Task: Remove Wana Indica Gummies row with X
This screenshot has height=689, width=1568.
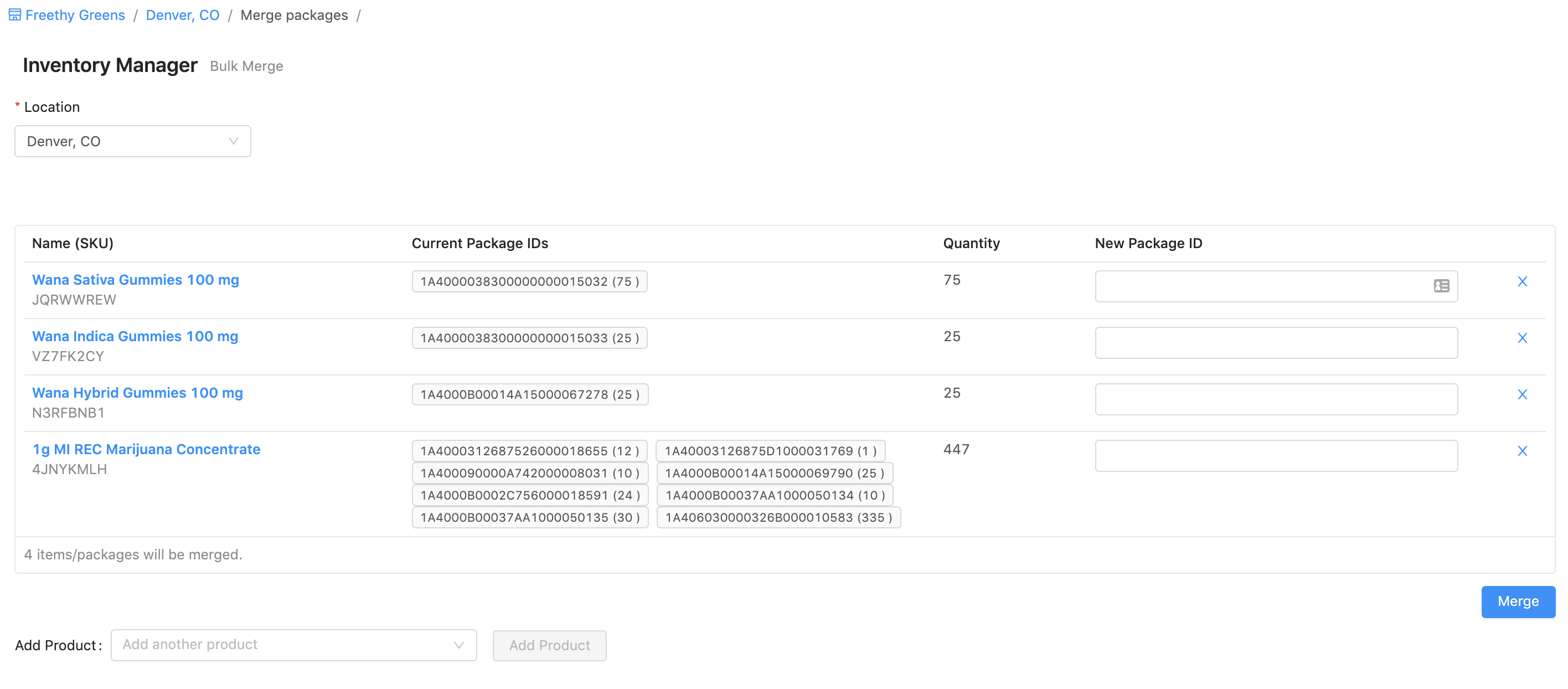Action: (x=1521, y=338)
